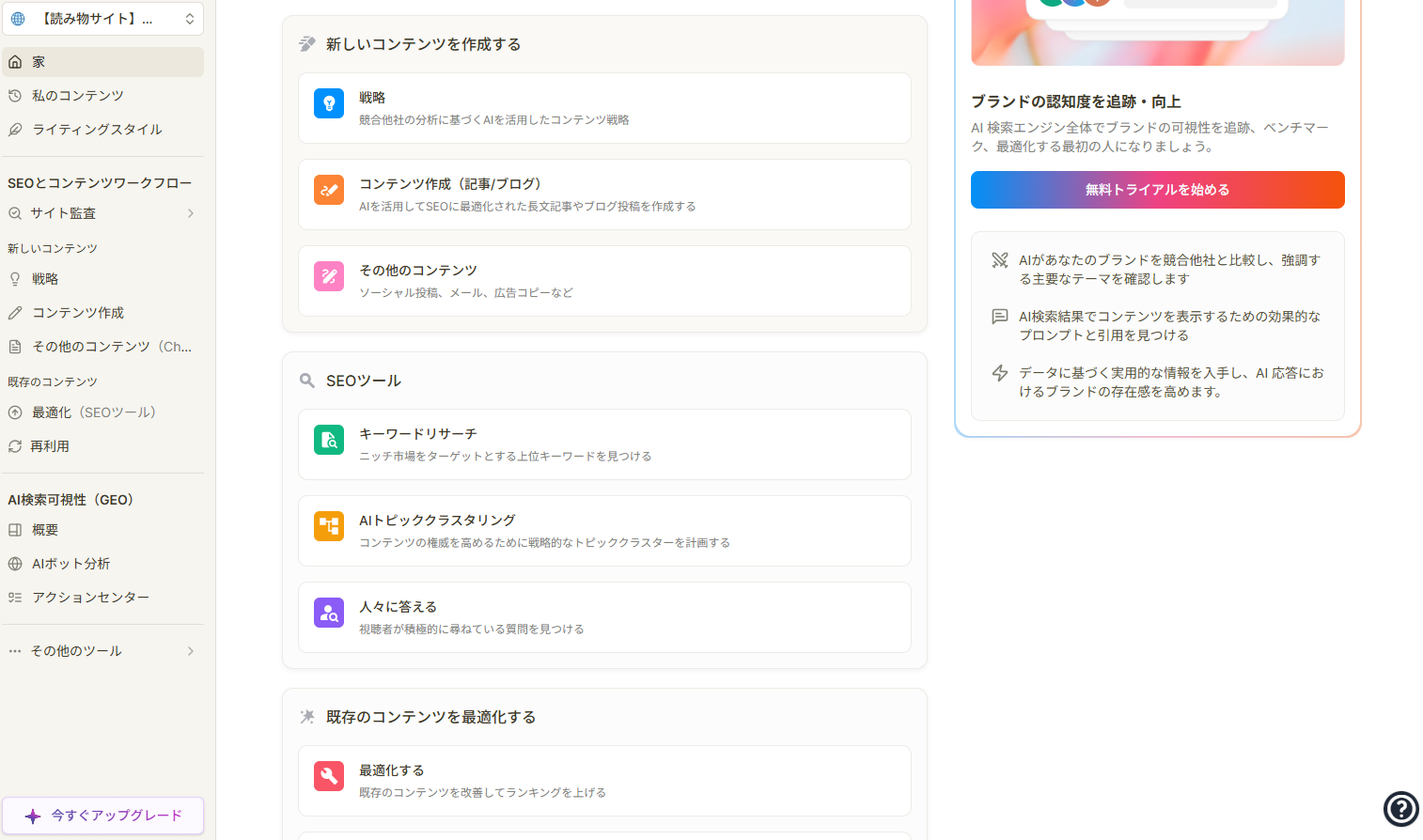Open アクションセンター in sidebar
Screen dimensions: 1423x840
point(90,598)
